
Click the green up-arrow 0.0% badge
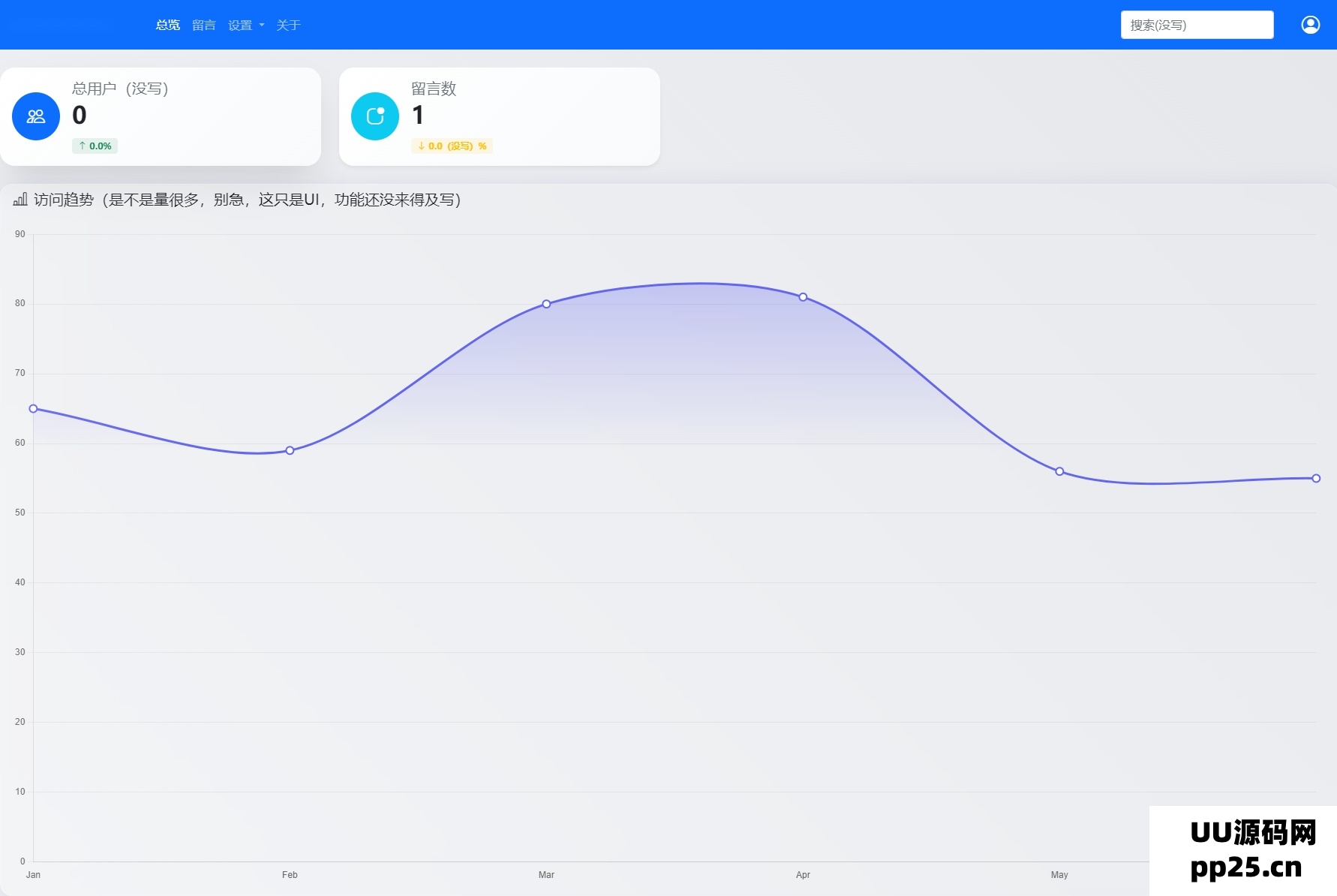(x=95, y=146)
